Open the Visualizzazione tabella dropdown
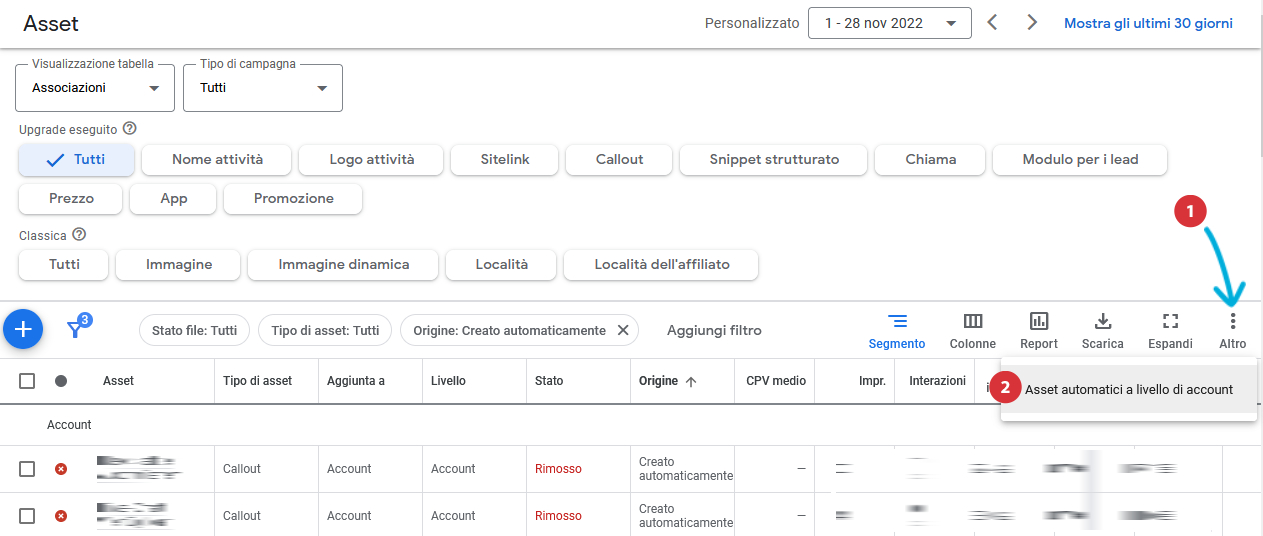1263x536 pixels. click(x=95, y=88)
